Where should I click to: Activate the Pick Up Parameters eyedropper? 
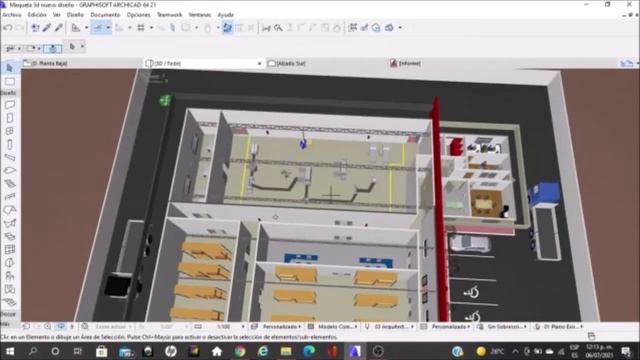point(47,28)
